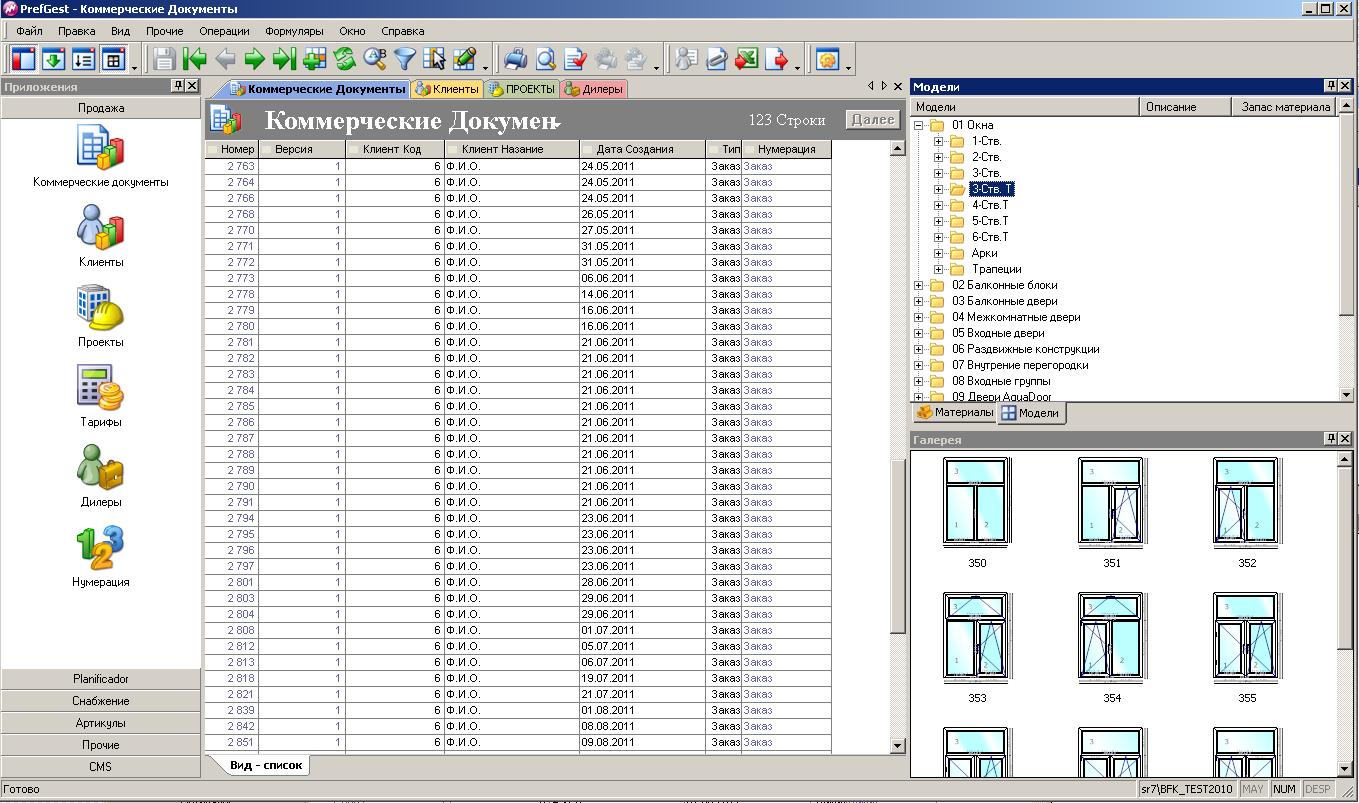Toggle the Клиент Назание column header checkbox
Viewport: 1359px width, 803px height.
453,149
